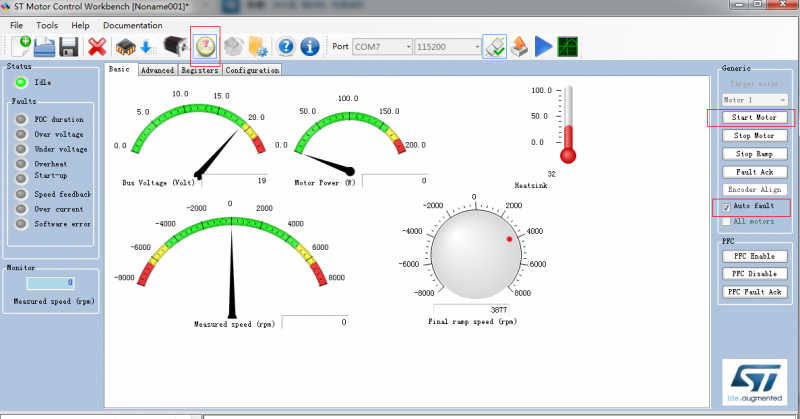Viewport: 800px width, 419px height.
Task: Click the PFC Enable button
Action: point(754,256)
